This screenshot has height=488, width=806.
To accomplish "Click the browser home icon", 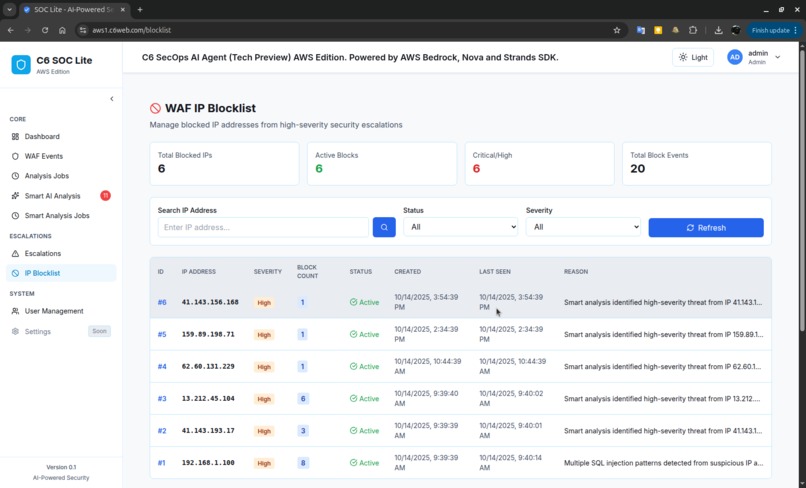I will coord(62,30).
